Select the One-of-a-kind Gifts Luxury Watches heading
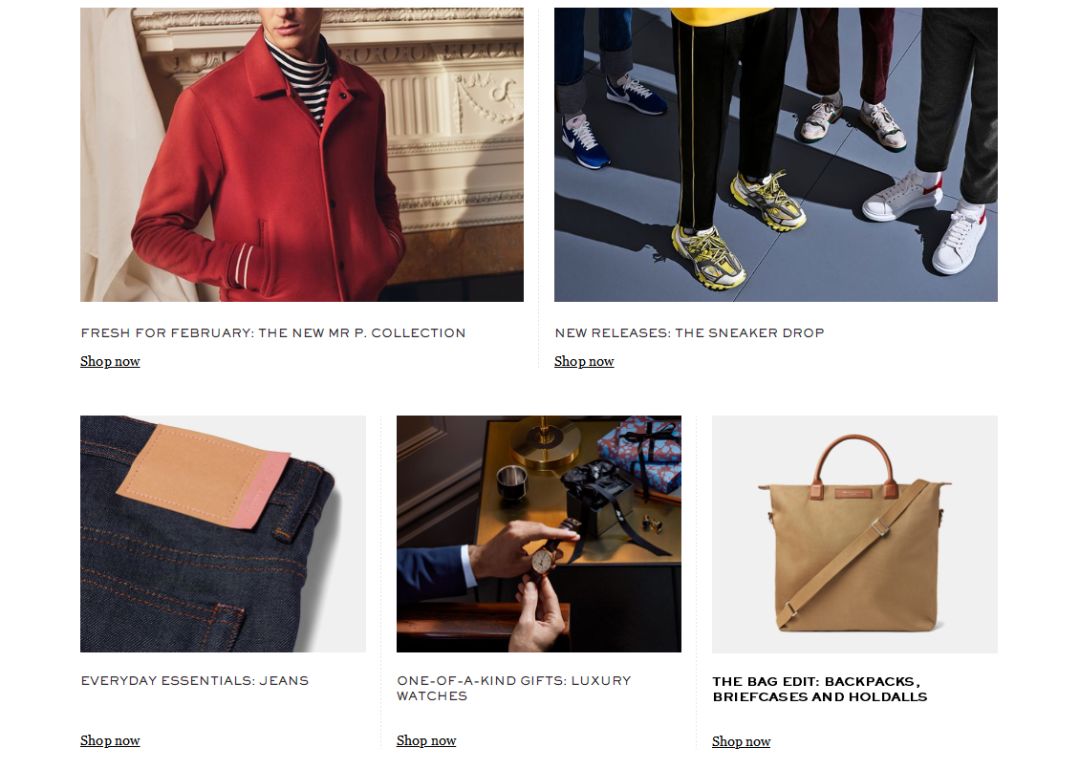Image resolution: width=1080 pixels, height=769 pixels. pyautogui.click(x=514, y=688)
